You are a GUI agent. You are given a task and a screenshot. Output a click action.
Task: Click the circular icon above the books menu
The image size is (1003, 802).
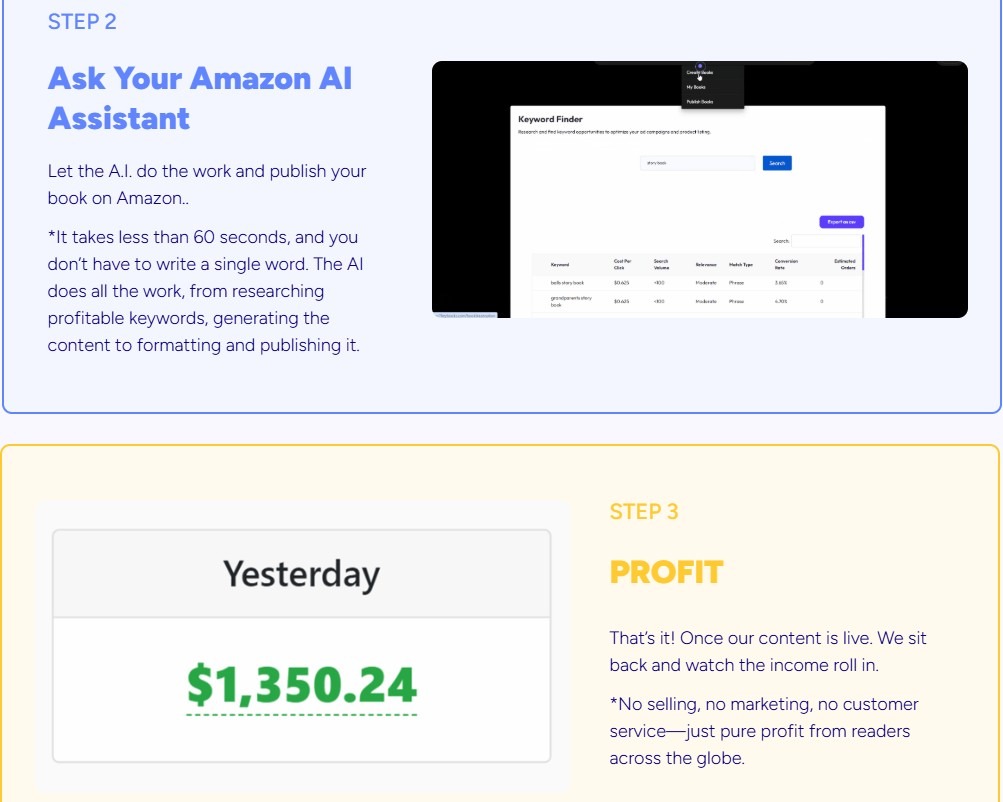[699, 66]
